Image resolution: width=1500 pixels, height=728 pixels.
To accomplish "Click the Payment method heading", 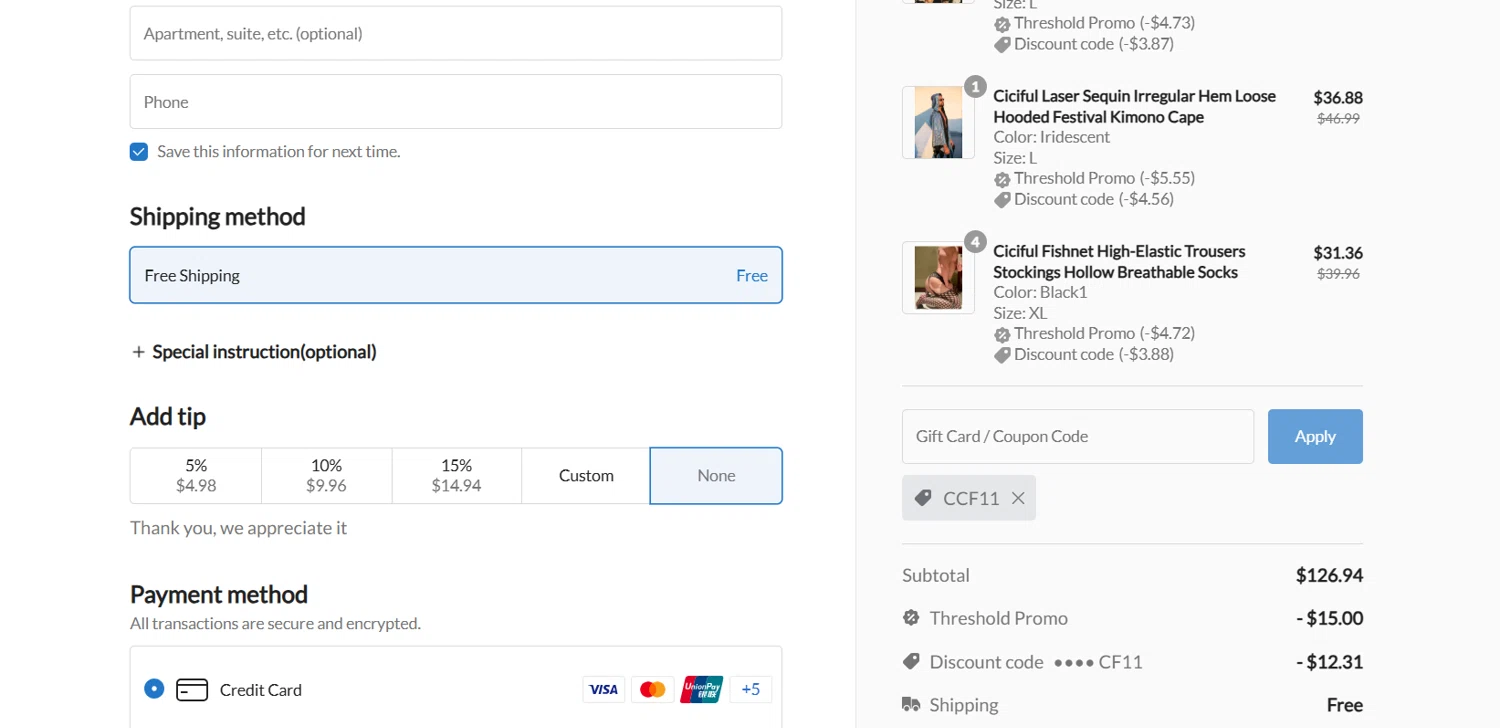I will click(x=219, y=594).
